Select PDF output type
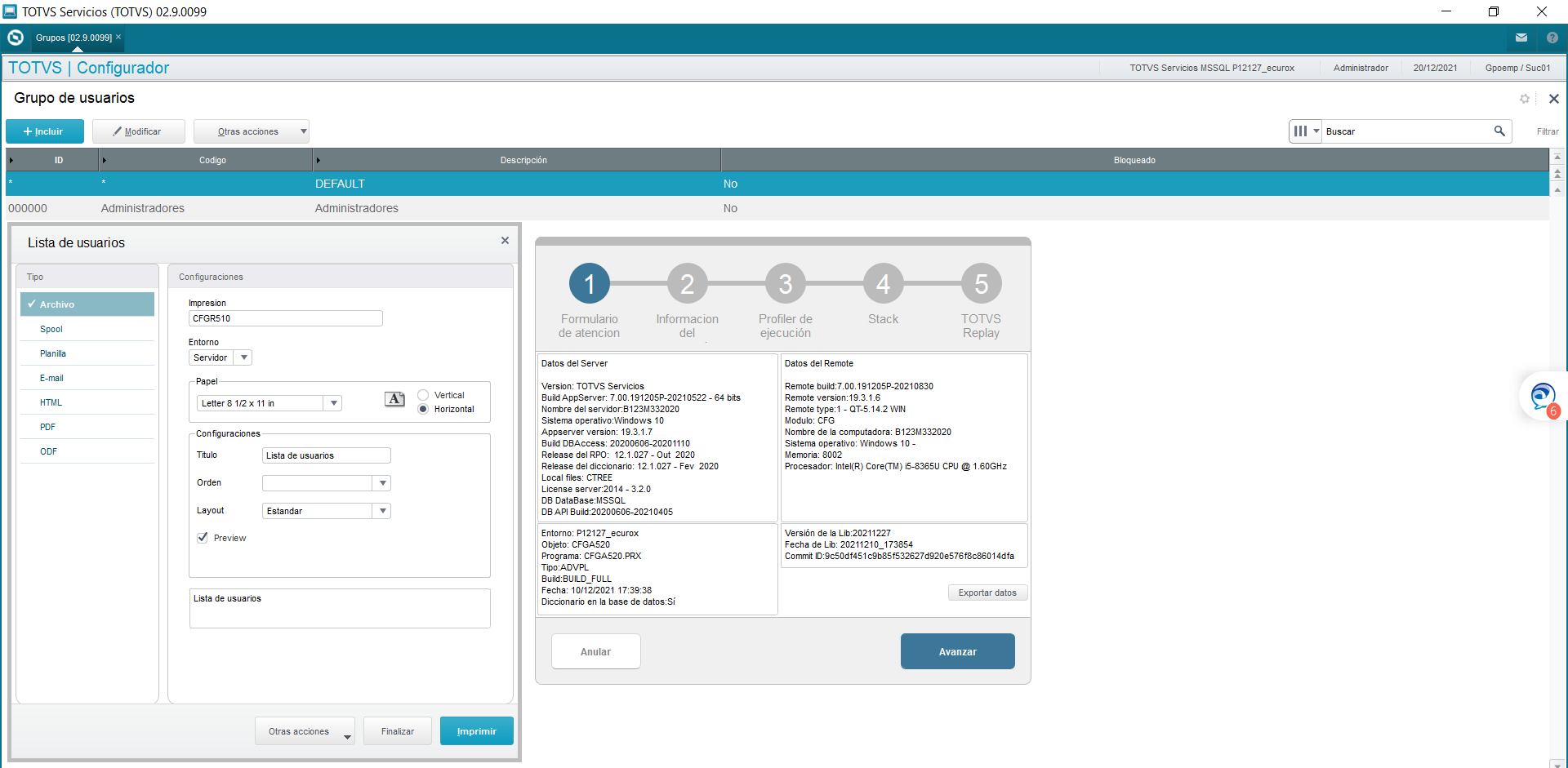This screenshot has height=768, width=1568. (87, 427)
